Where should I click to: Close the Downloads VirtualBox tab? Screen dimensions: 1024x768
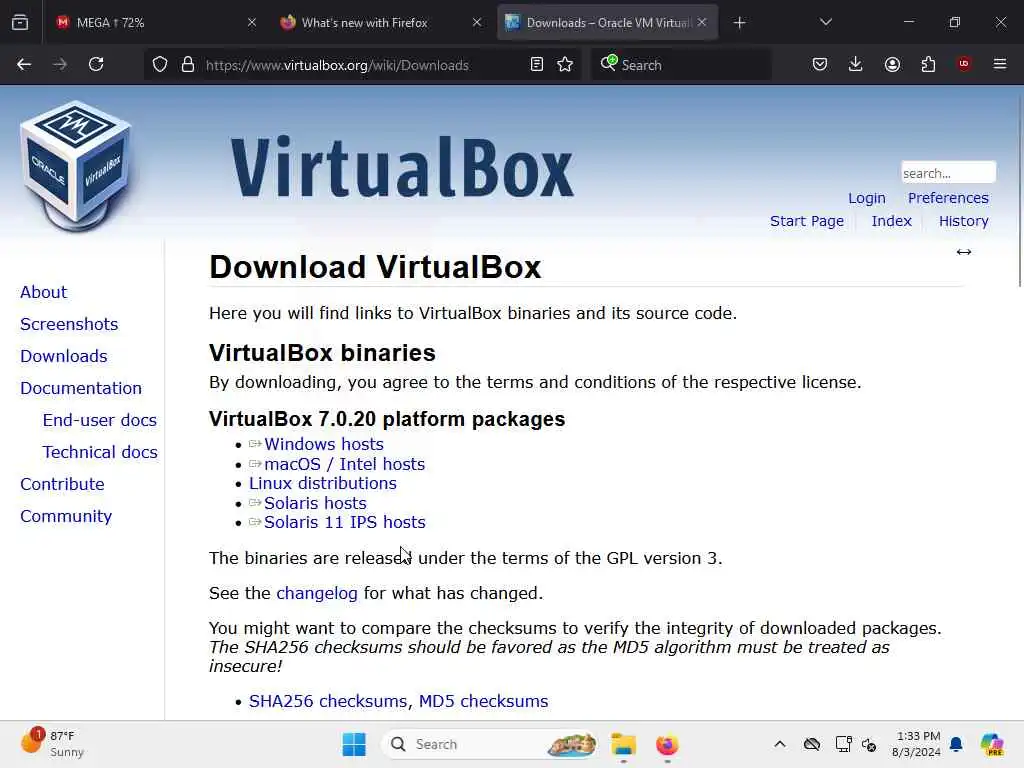pyautogui.click(x=702, y=22)
